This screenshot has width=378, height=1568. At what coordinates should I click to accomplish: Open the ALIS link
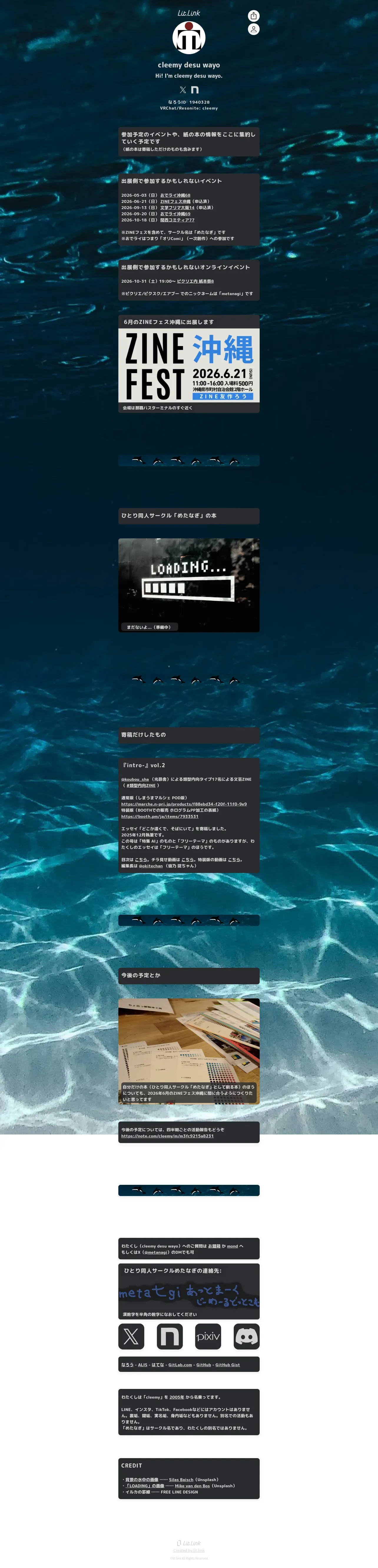click(x=142, y=1365)
